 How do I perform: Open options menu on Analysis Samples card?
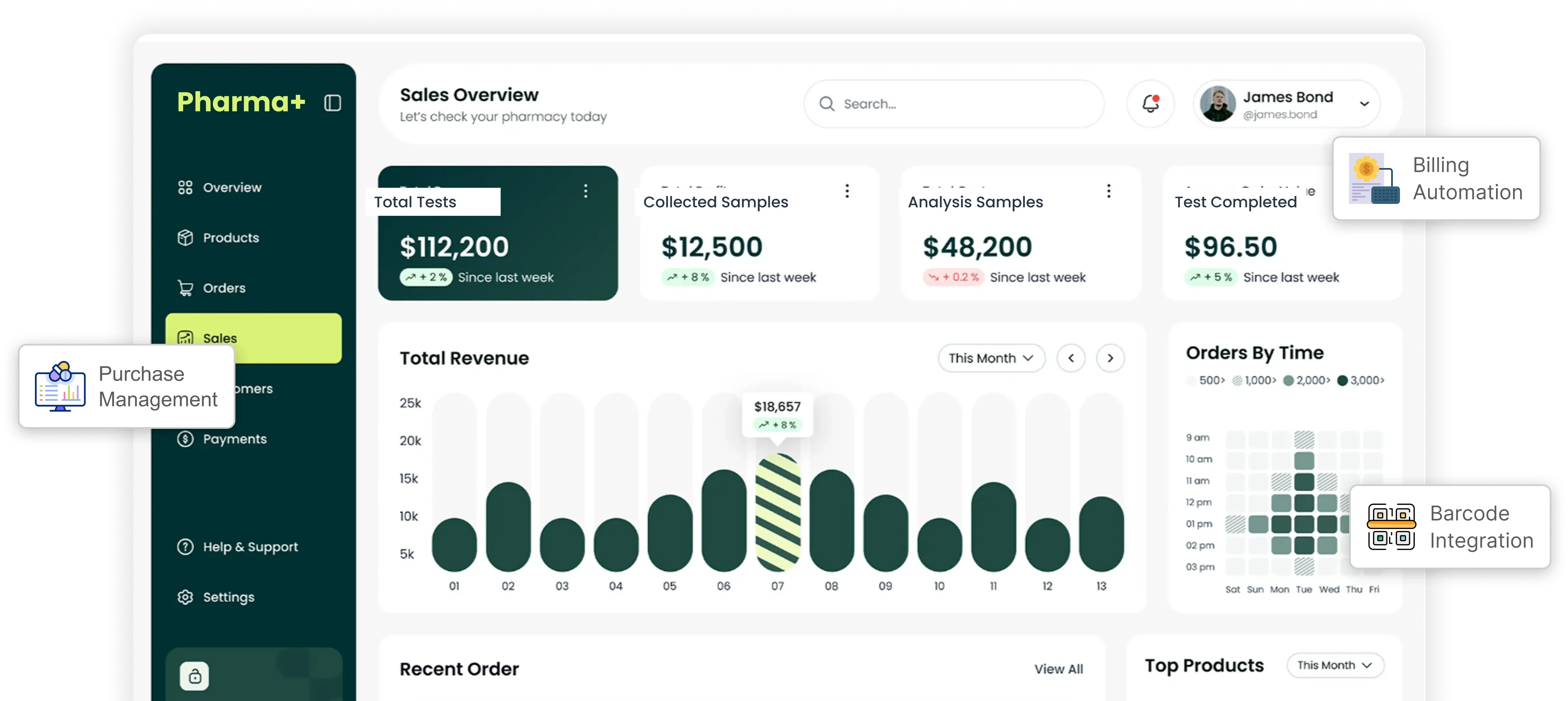(x=1109, y=191)
